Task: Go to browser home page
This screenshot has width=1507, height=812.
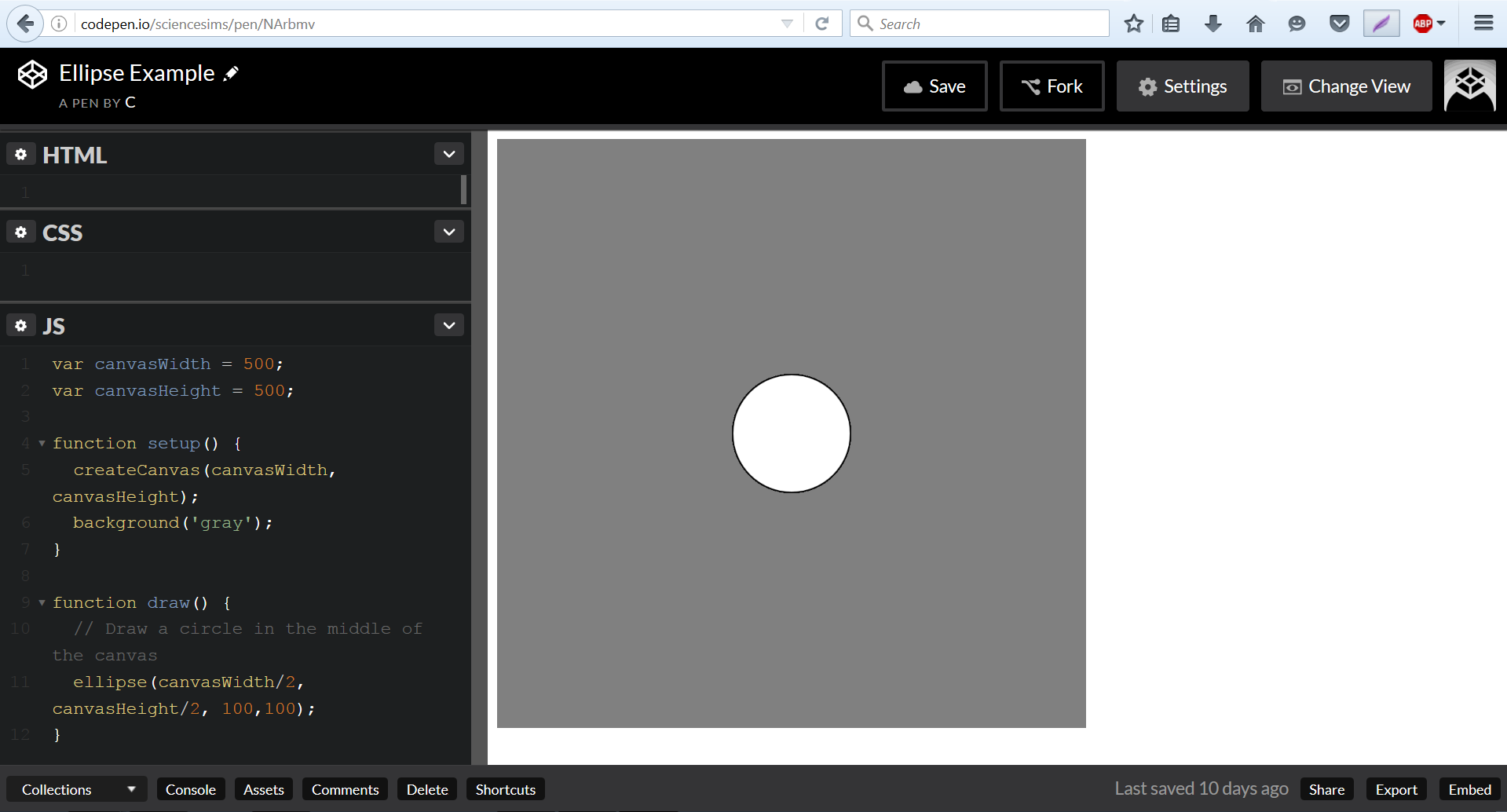Action: [x=1255, y=24]
